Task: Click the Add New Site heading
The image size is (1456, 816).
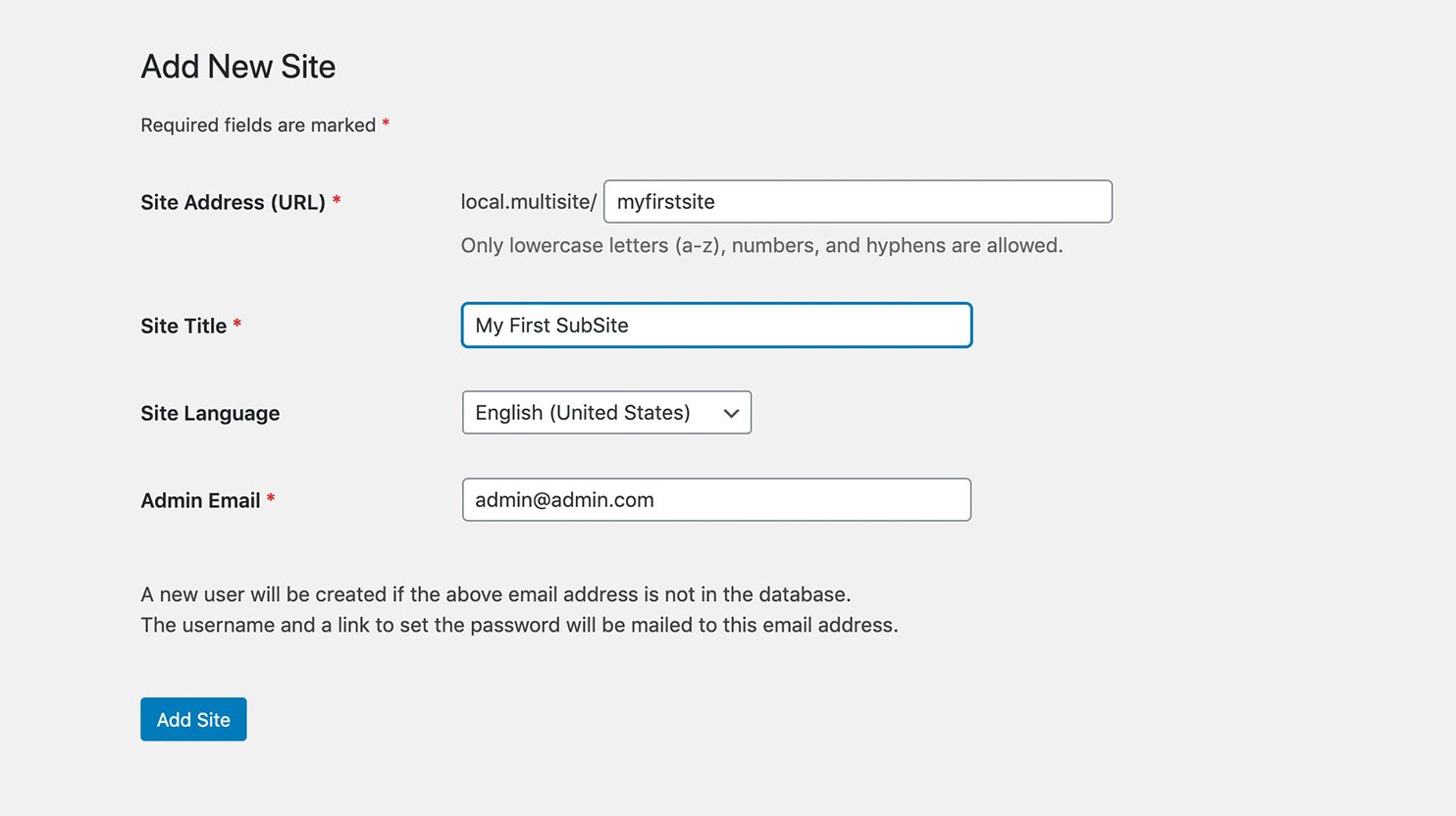Action: (238, 66)
